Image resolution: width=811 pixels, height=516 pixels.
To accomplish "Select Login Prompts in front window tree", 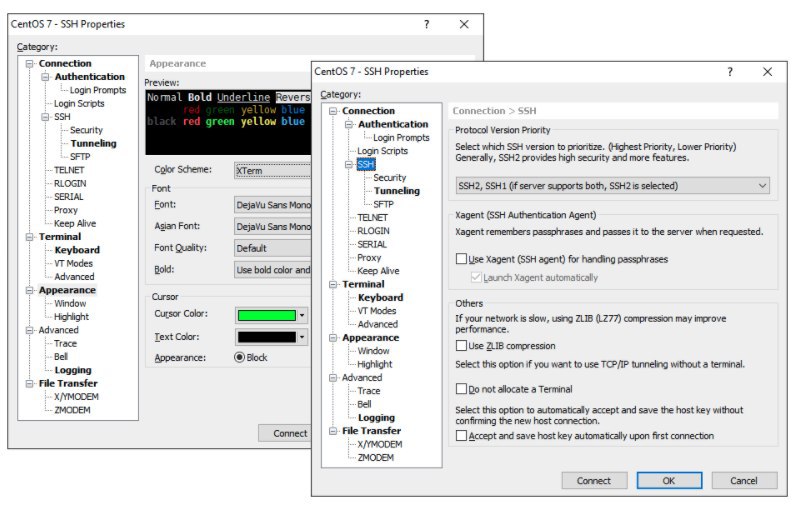I will pos(401,138).
